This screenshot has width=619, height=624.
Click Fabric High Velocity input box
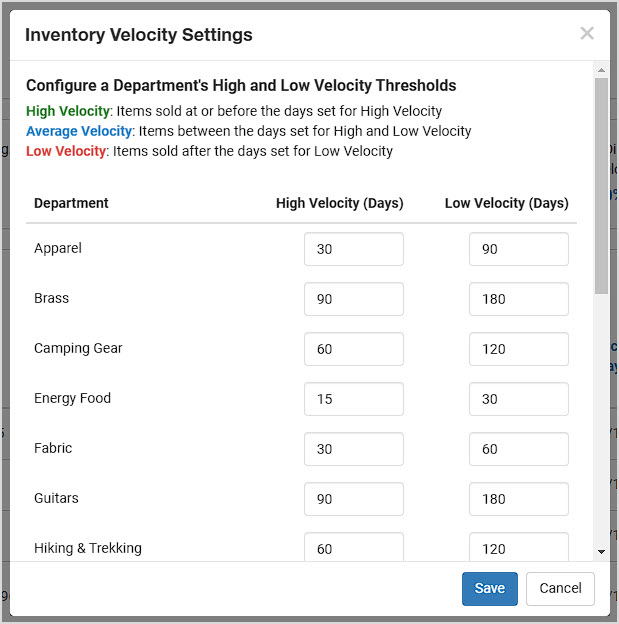(353, 449)
